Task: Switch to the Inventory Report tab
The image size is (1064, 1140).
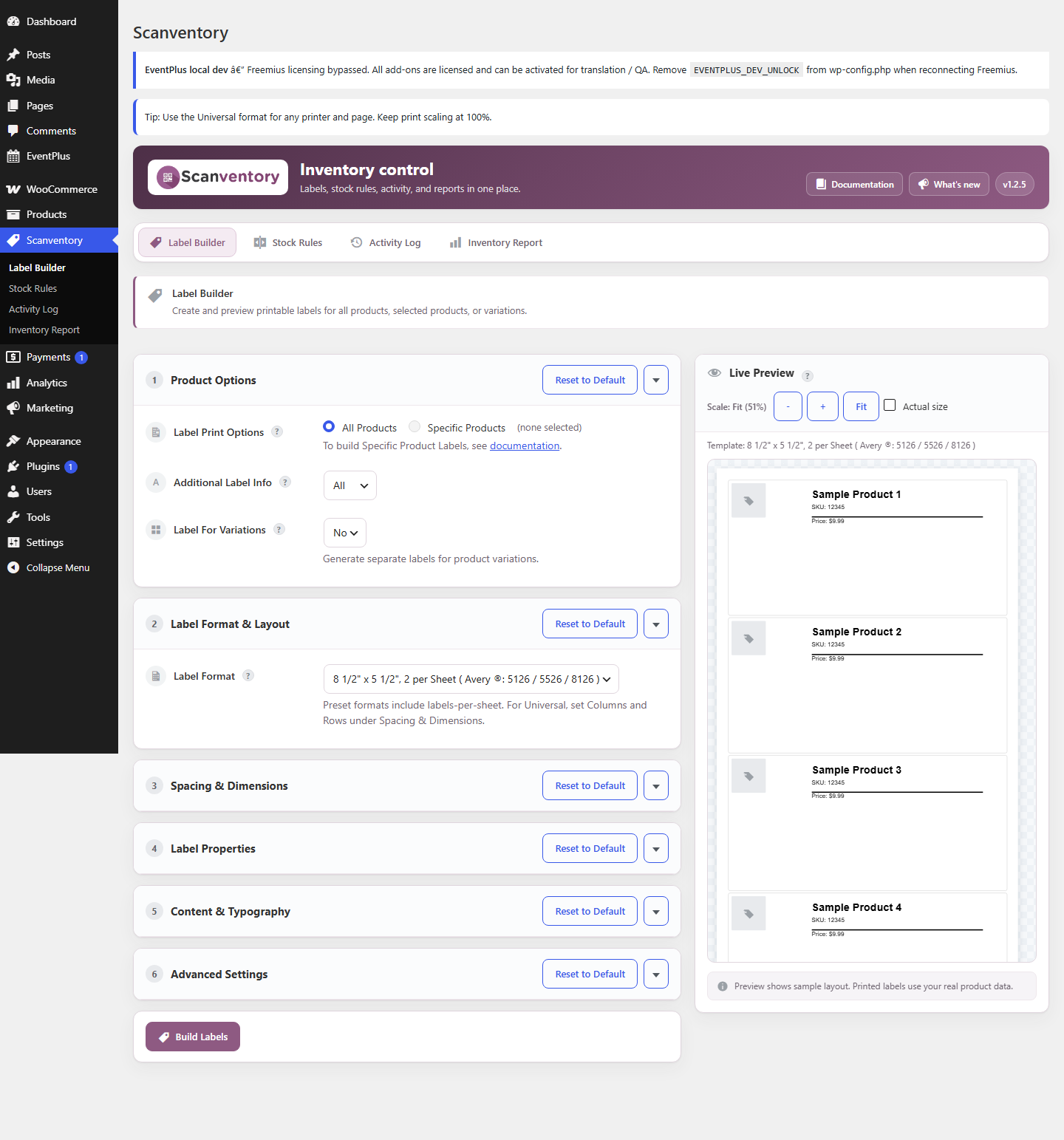Action: coord(497,242)
